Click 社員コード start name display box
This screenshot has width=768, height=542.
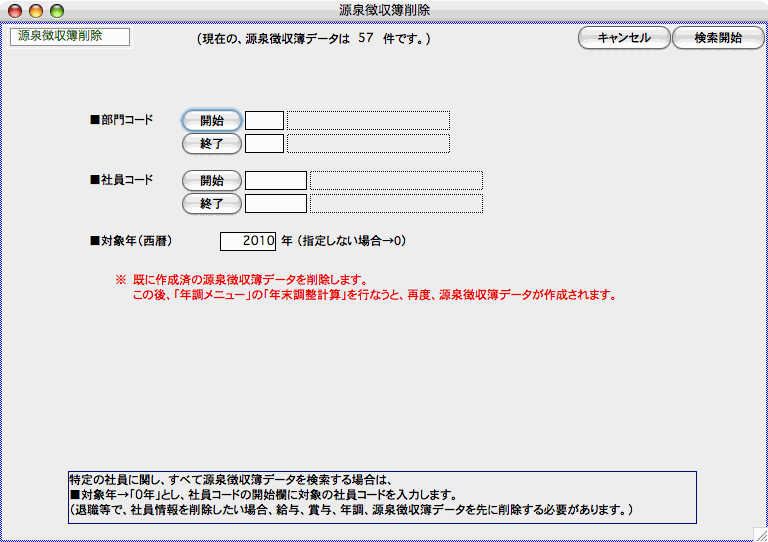(x=396, y=181)
